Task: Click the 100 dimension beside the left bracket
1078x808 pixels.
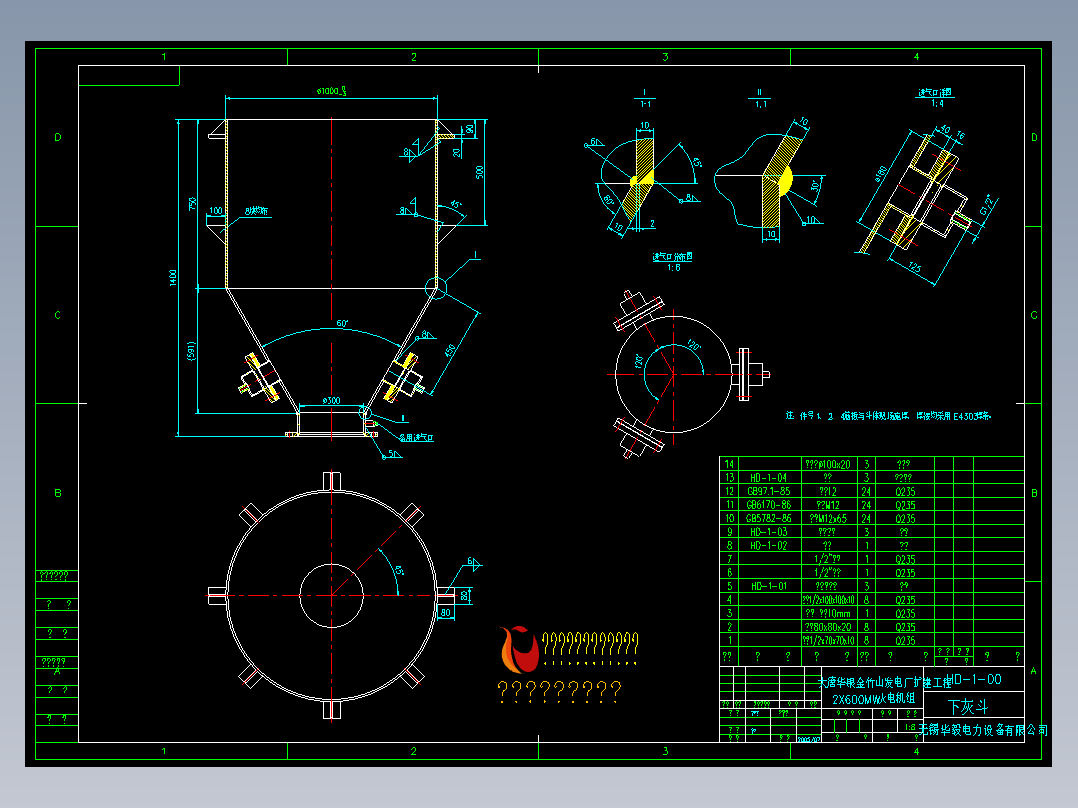Action: pos(216,210)
